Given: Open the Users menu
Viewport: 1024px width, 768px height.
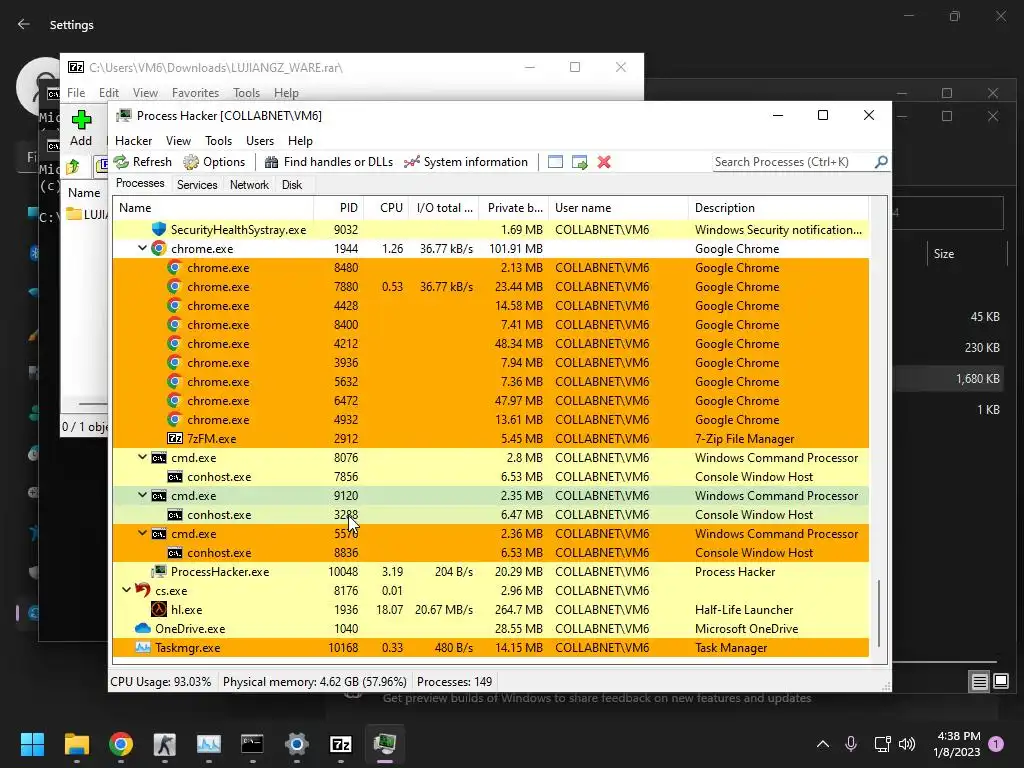Looking at the screenshot, I should [260, 140].
